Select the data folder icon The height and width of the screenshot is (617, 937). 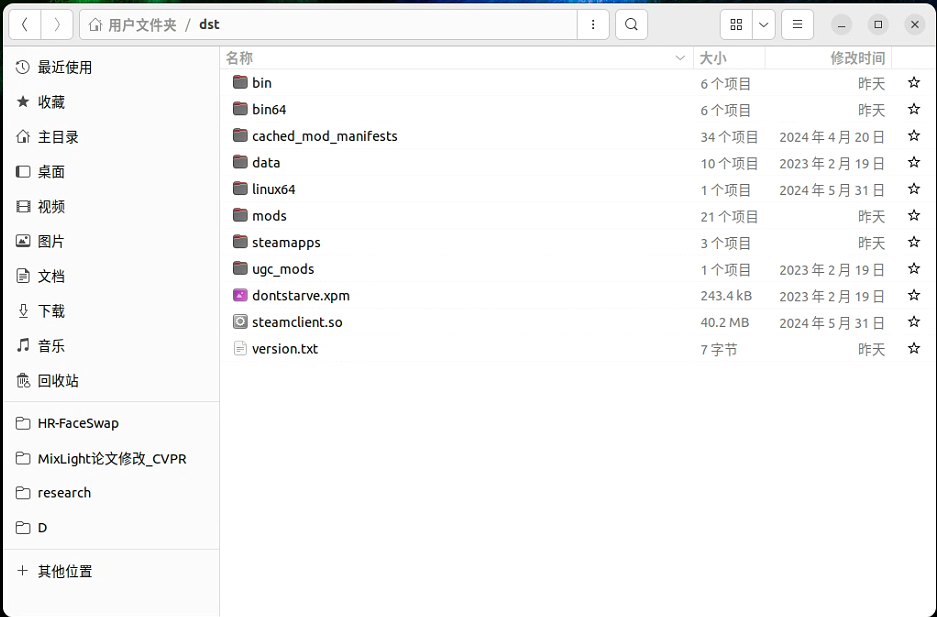click(240, 162)
